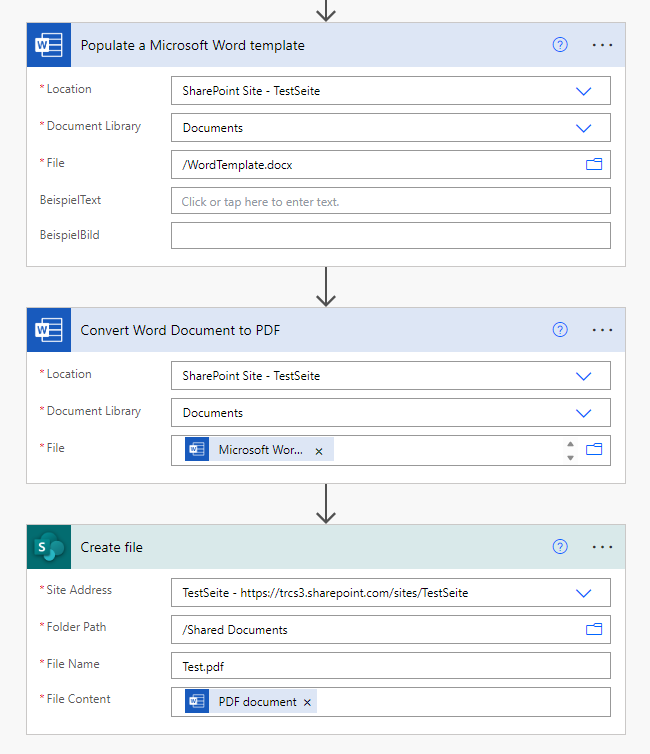This screenshot has height=754, width=650.
Task: Open more options menu for Create file
Action: 602,547
